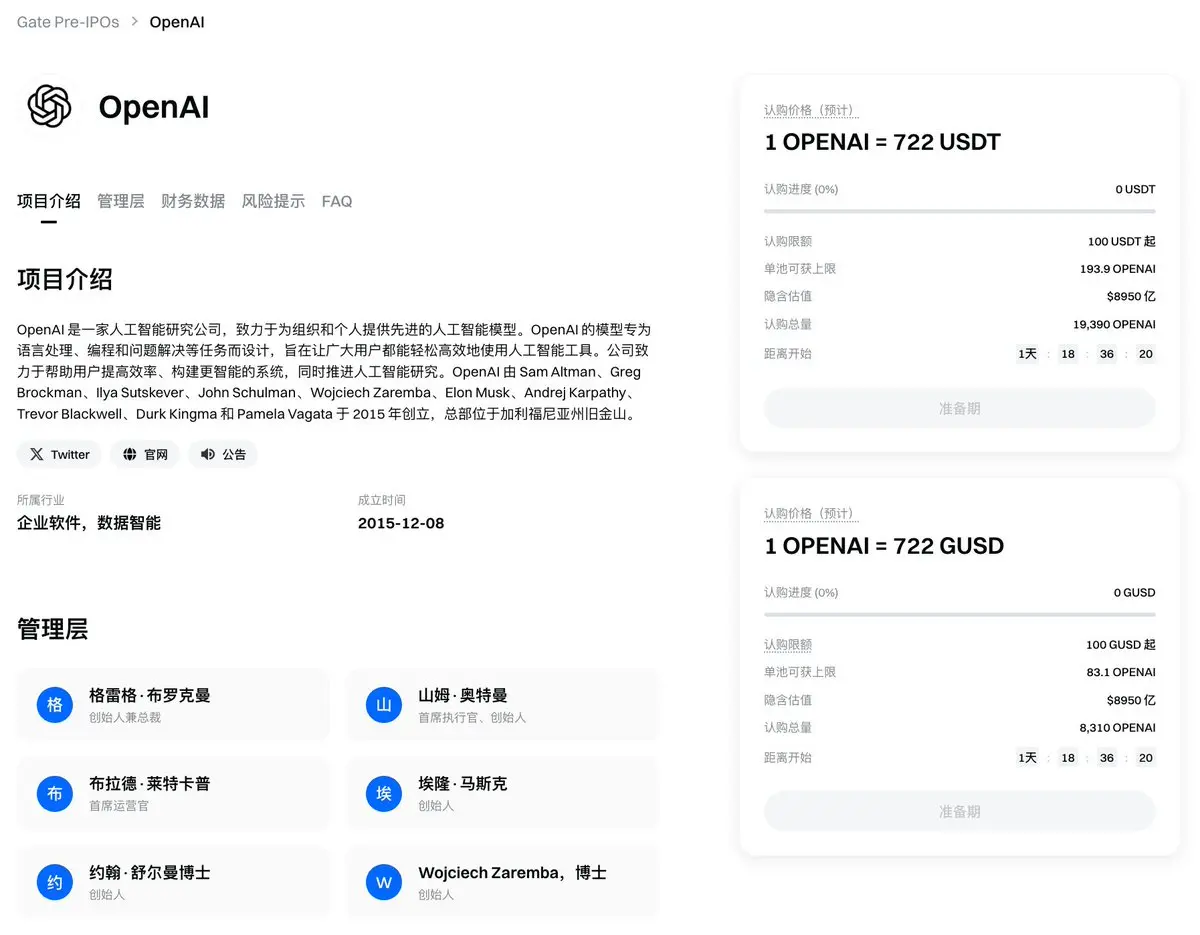Viewport: 1200px width, 935px height.
Task: Select the 格 avatar of 格雷格·布罗克曼
Action: (x=55, y=705)
